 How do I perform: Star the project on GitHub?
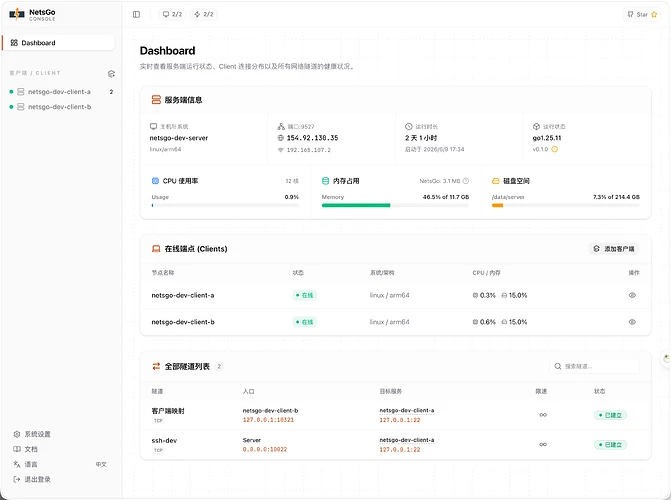(x=642, y=15)
